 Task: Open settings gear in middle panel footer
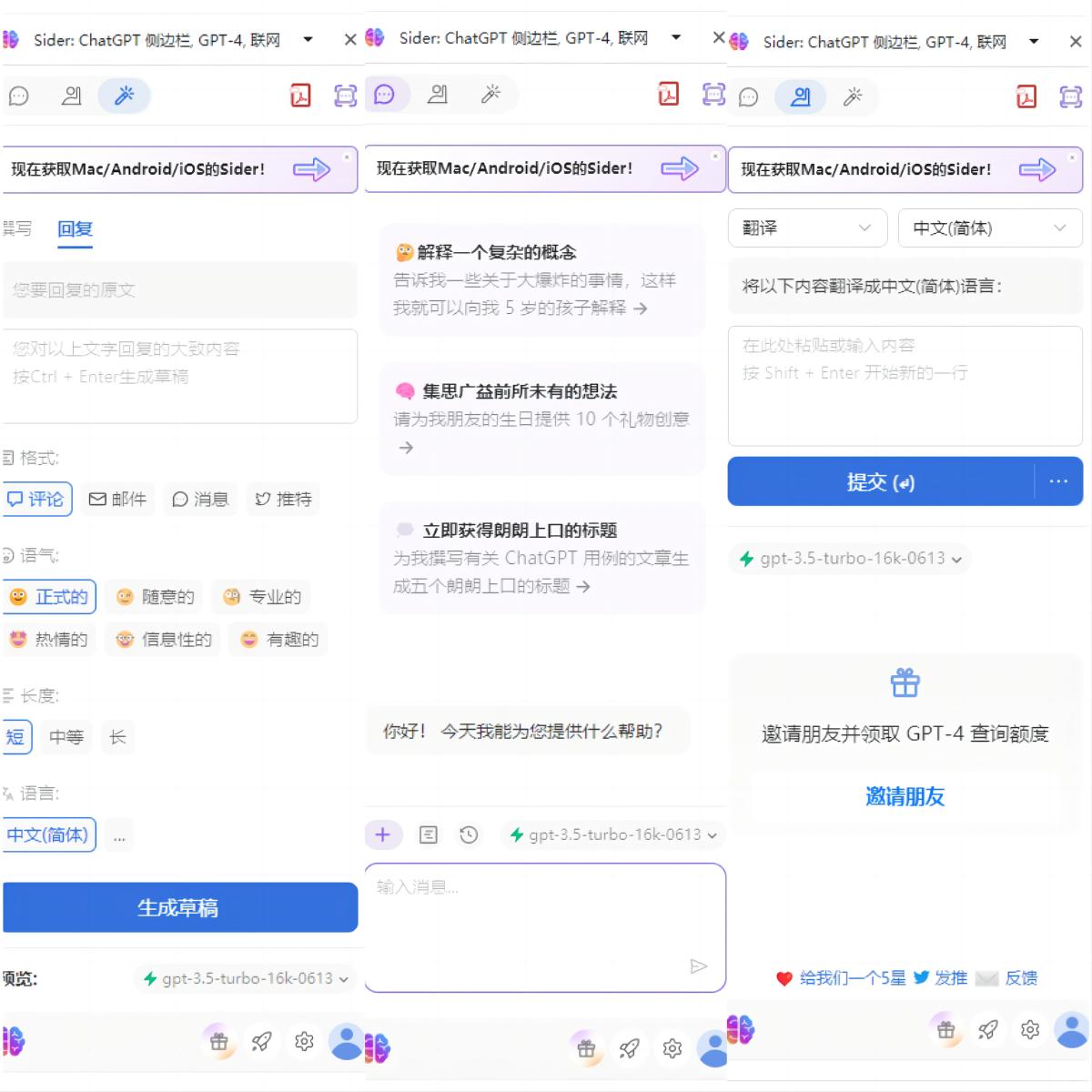672,1048
